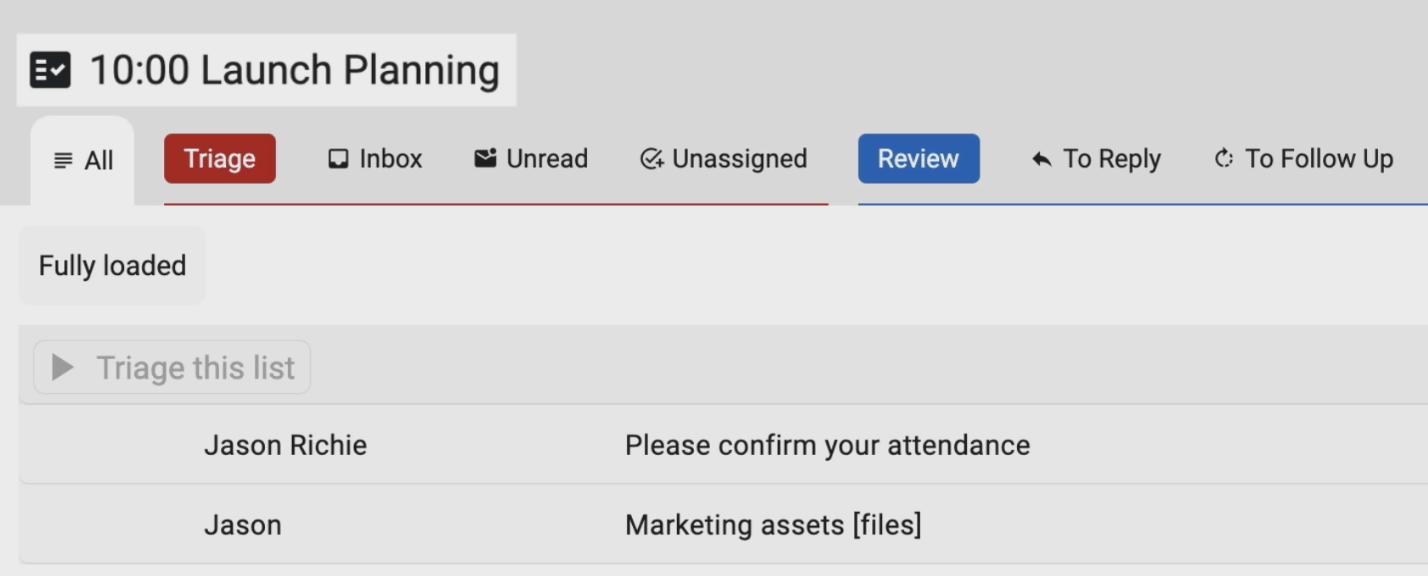Switch to the red Triage tab
The width and height of the screenshot is (1428, 576).
(x=220, y=159)
